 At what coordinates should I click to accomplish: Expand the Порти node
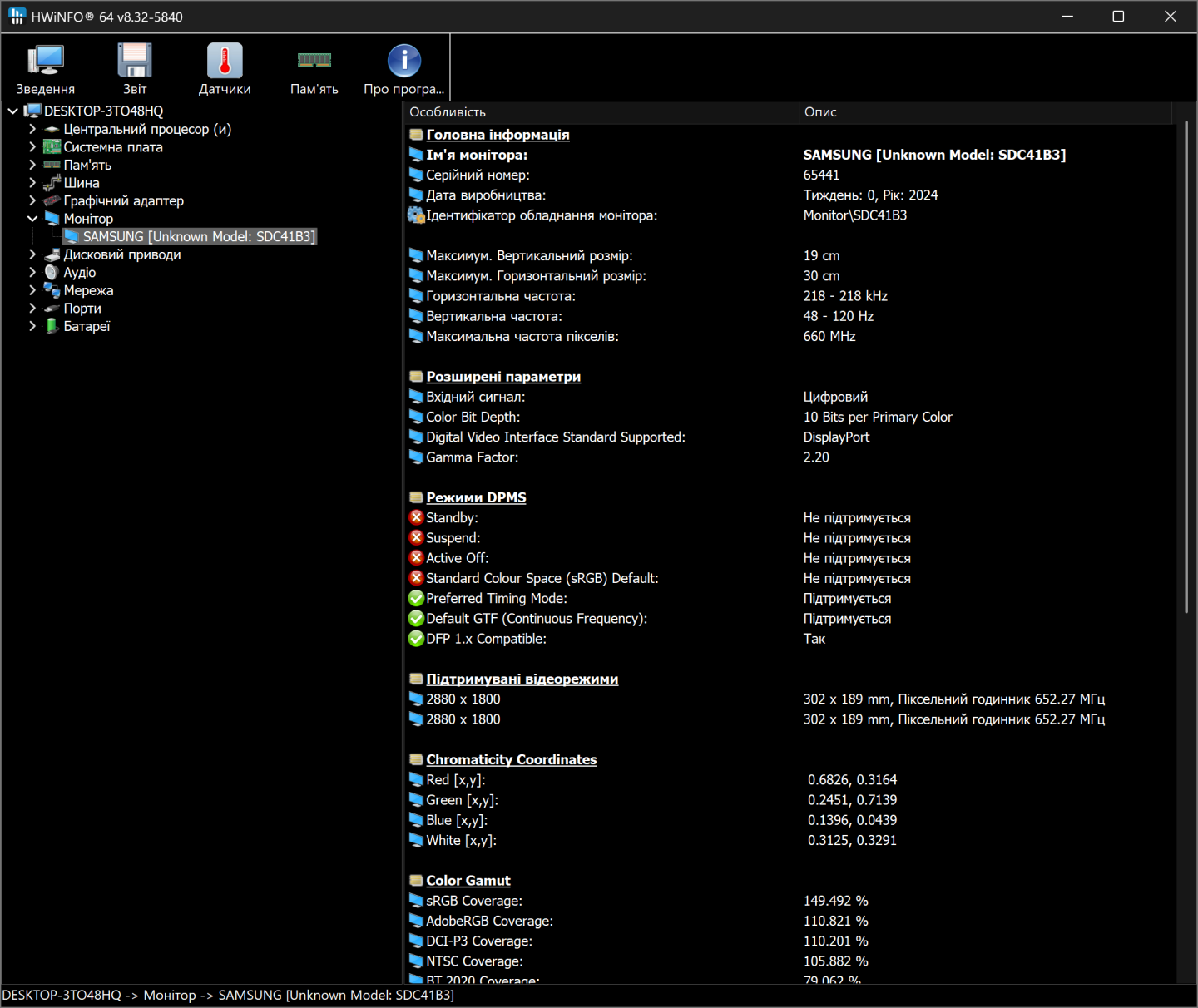pyautogui.click(x=32, y=309)
